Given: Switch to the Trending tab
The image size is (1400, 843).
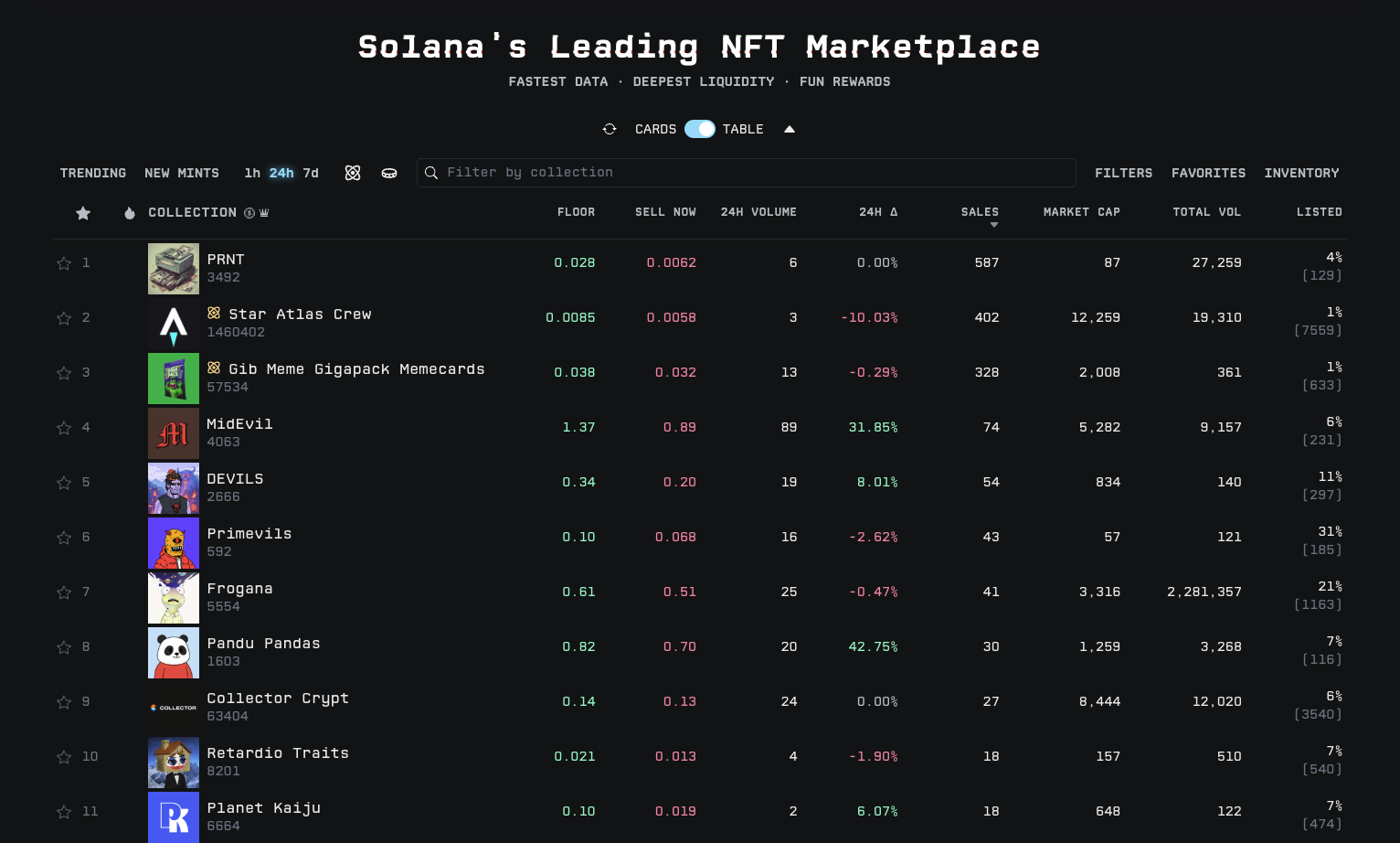Looking at the screenshot, I should click(x=93, y=173).
